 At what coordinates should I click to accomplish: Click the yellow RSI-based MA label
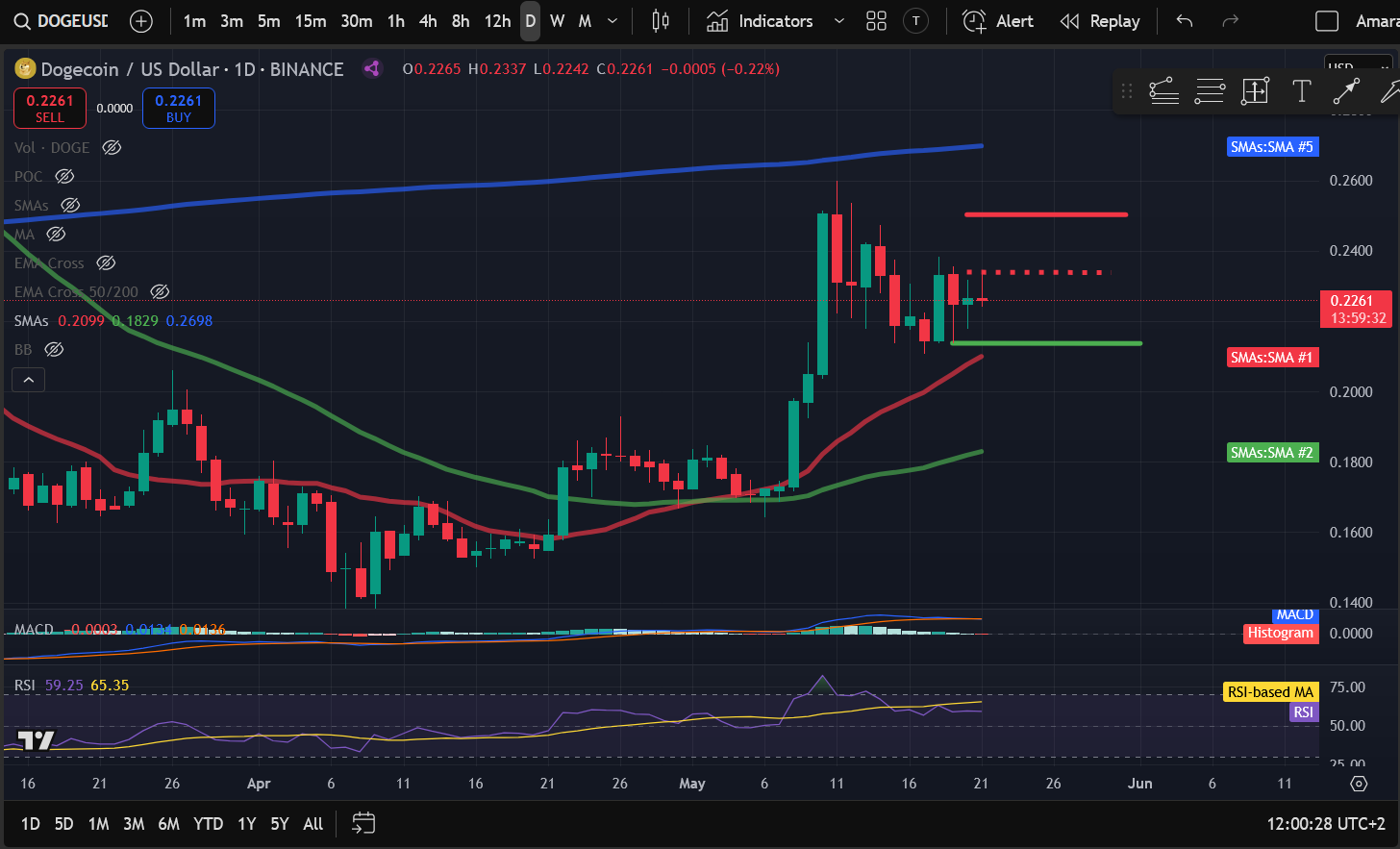click(x=1270, y=692)
